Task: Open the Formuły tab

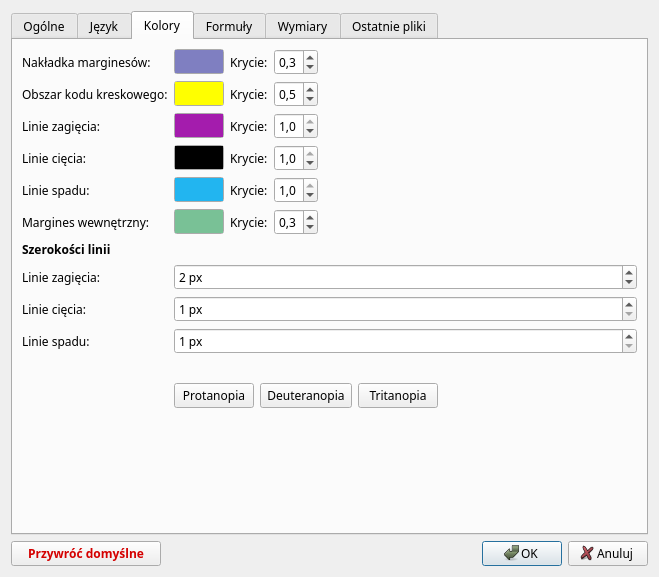Action: point(229,26)
